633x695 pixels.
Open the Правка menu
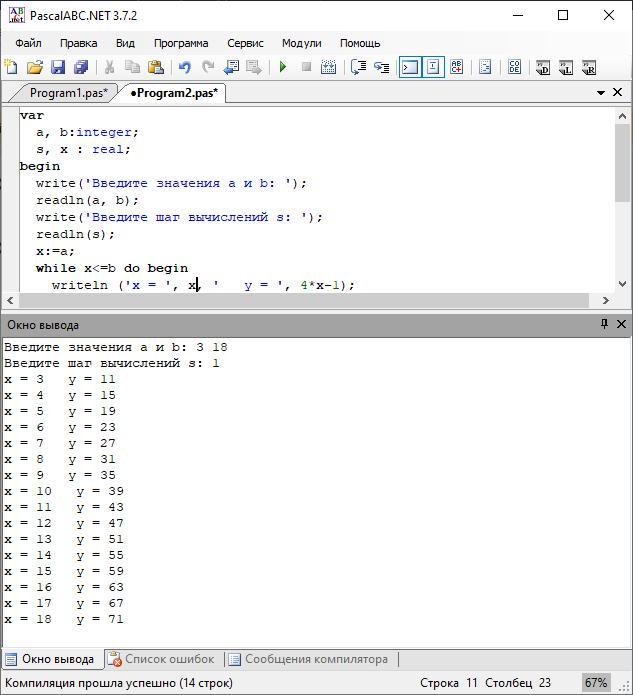[x=78, y=43]
